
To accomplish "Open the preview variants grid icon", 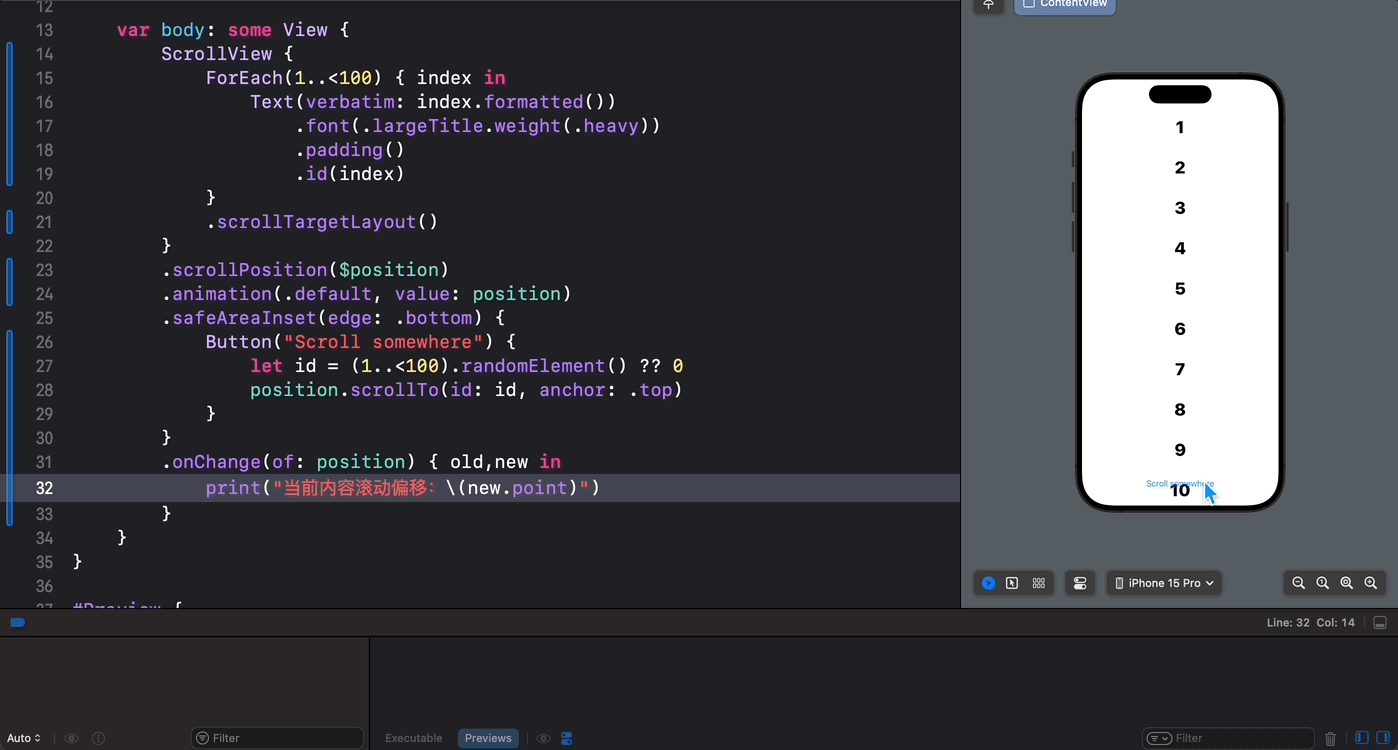I will point(1038,583).
